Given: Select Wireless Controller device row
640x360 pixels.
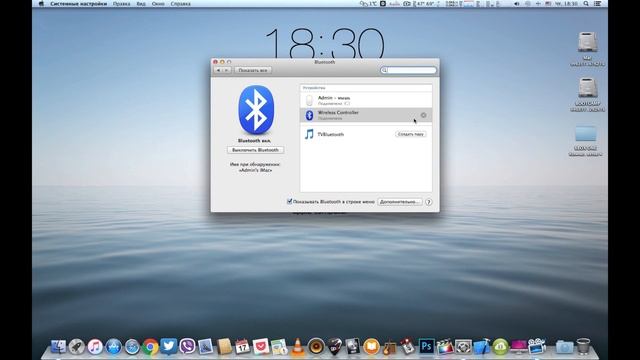Looking at the screenshot, I should [x=366, y=115].
